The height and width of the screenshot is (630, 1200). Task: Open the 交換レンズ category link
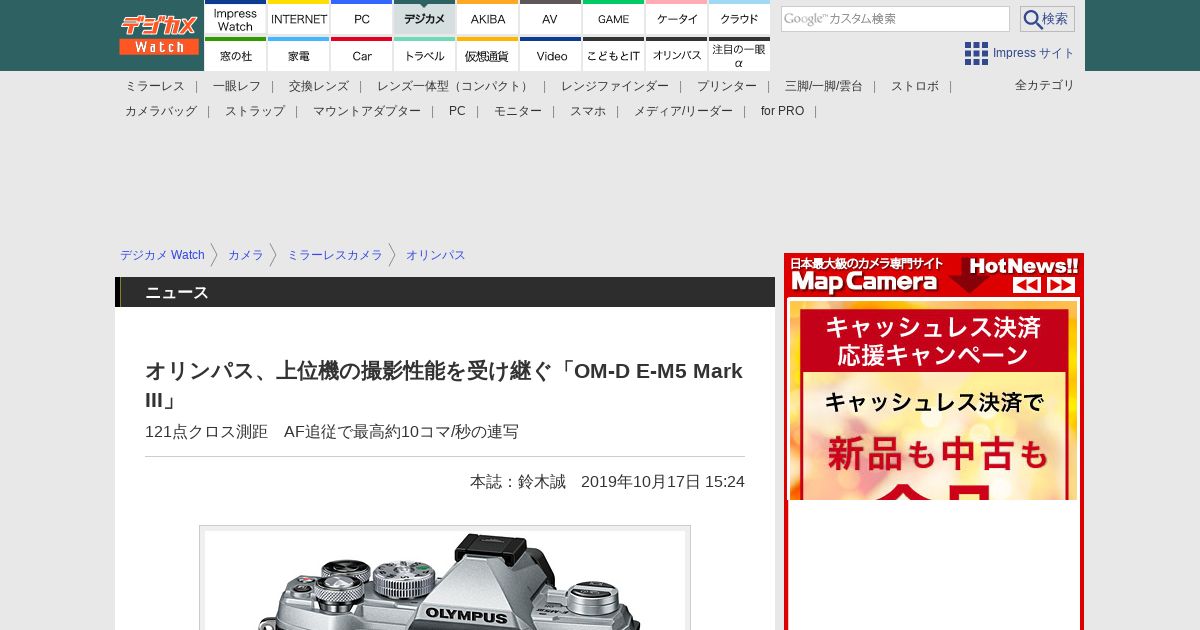click(x=319, y=86)
